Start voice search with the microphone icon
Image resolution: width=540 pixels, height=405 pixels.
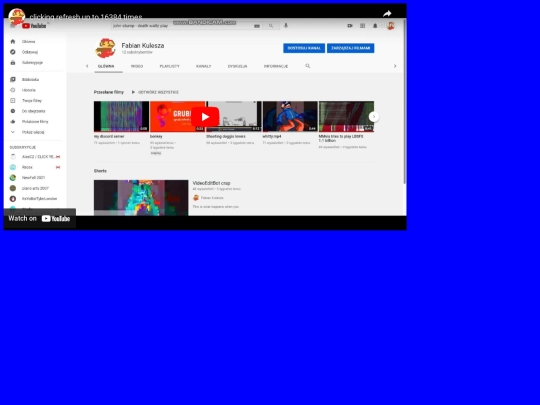point(286,25)
